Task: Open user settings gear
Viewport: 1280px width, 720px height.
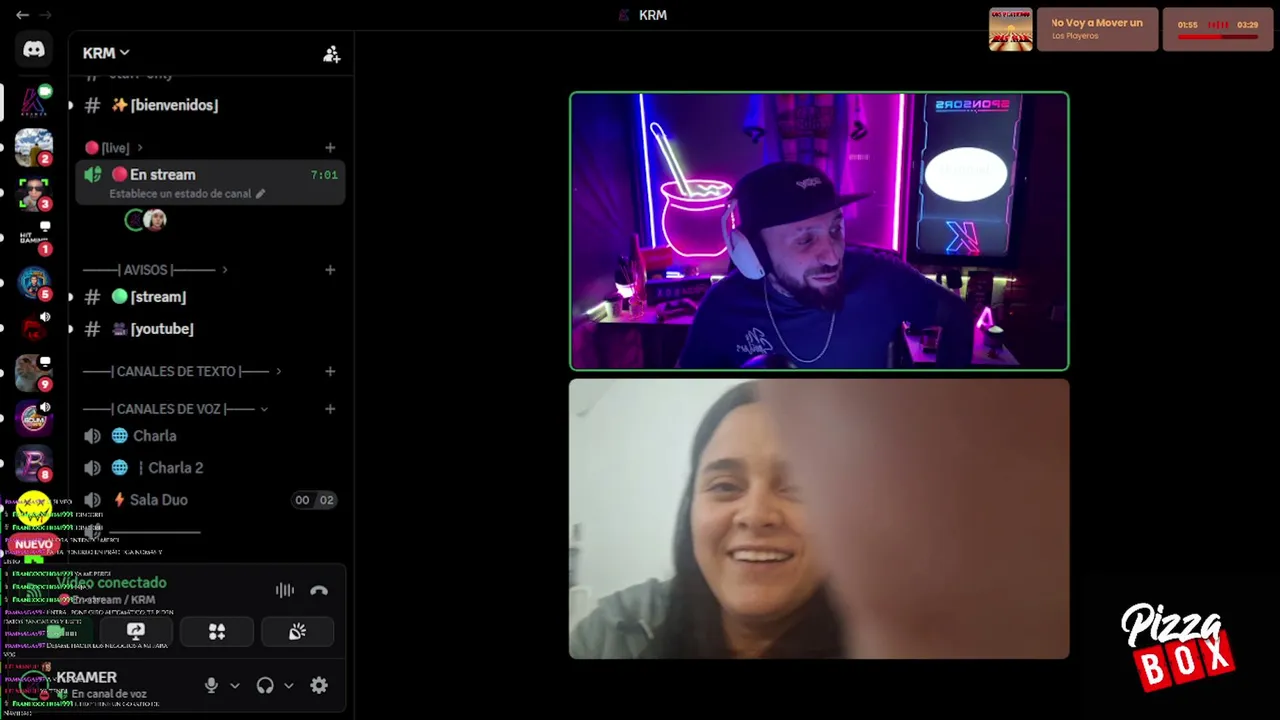Action: pyautogui.click(x=319, y=686)
